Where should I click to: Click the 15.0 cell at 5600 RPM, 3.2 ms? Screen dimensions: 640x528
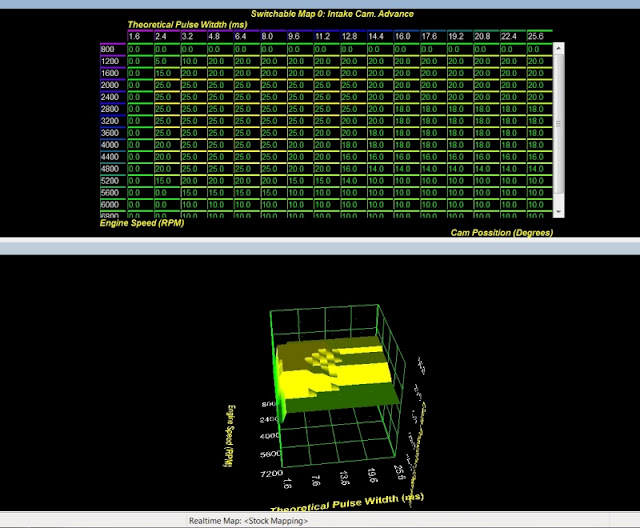(x=193, y=193)
